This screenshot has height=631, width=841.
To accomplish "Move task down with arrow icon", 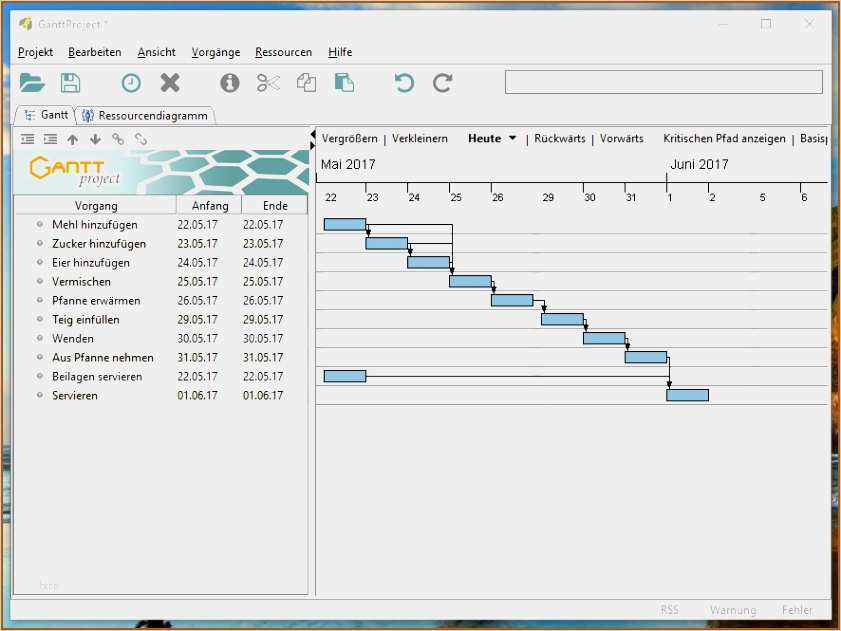I will pyautogui.click(x=95, y=139).
